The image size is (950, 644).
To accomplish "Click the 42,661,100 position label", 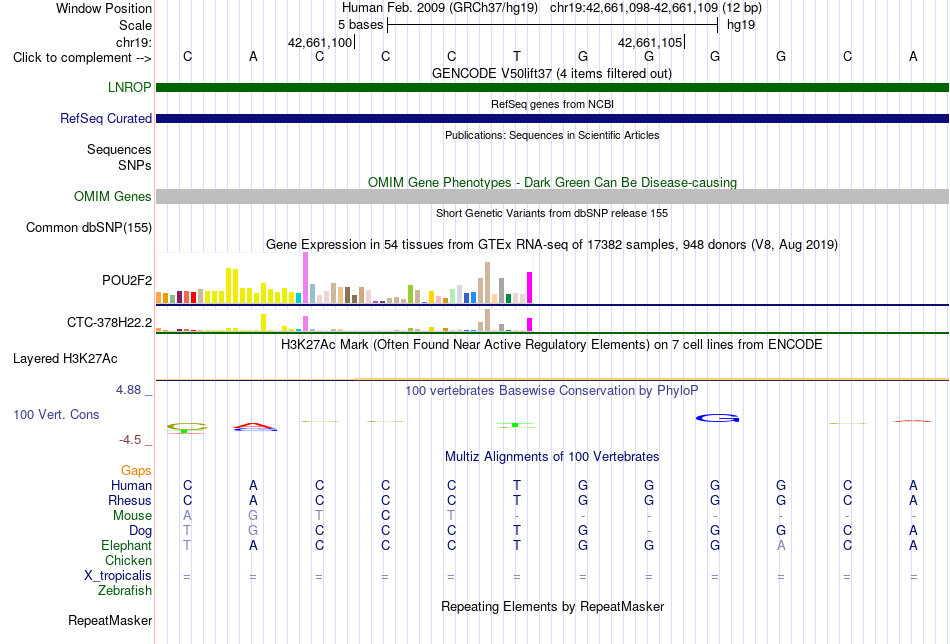I will tap(320, 42).
